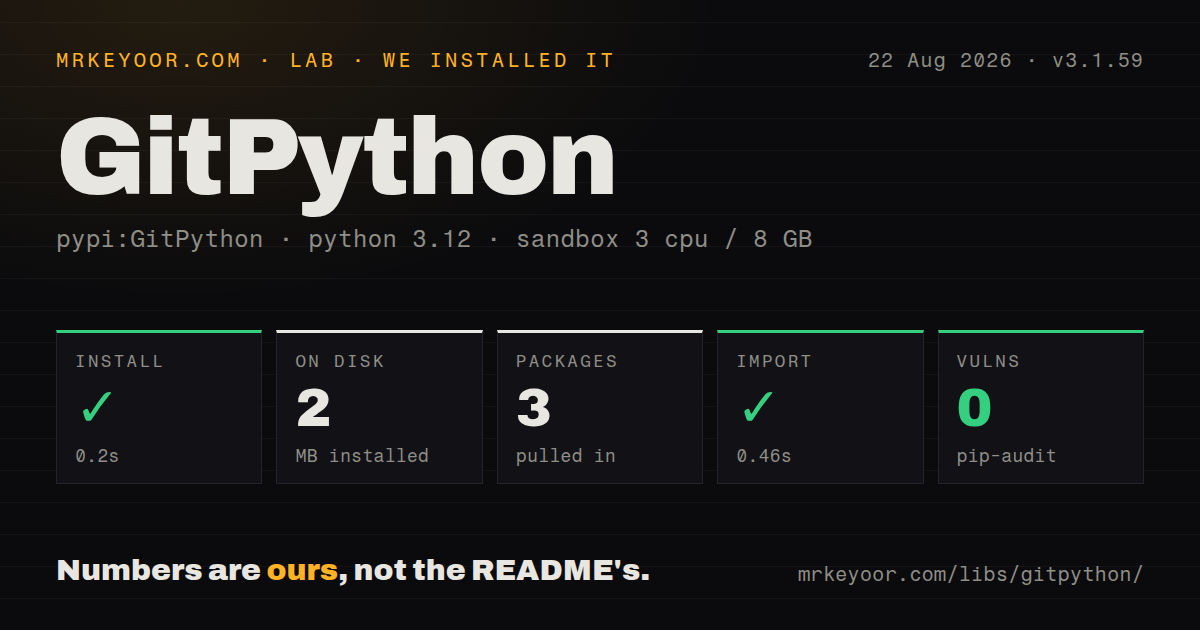This screenshot has height=630, width=1200.
Task: Click the '0.2s' install time value
Action: 97,456
